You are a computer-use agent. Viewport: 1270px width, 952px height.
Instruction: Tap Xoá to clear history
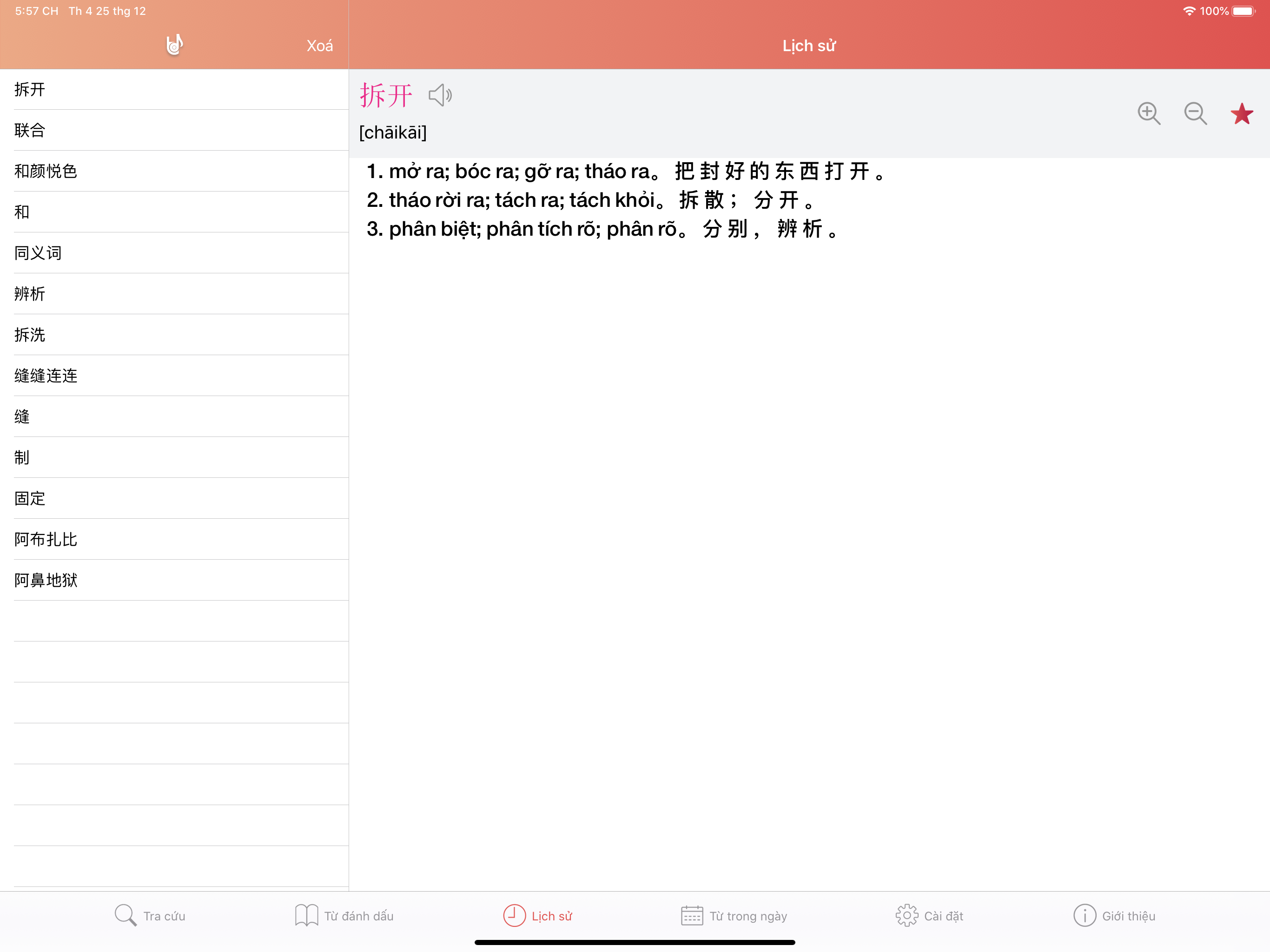(x=320, y=46)
